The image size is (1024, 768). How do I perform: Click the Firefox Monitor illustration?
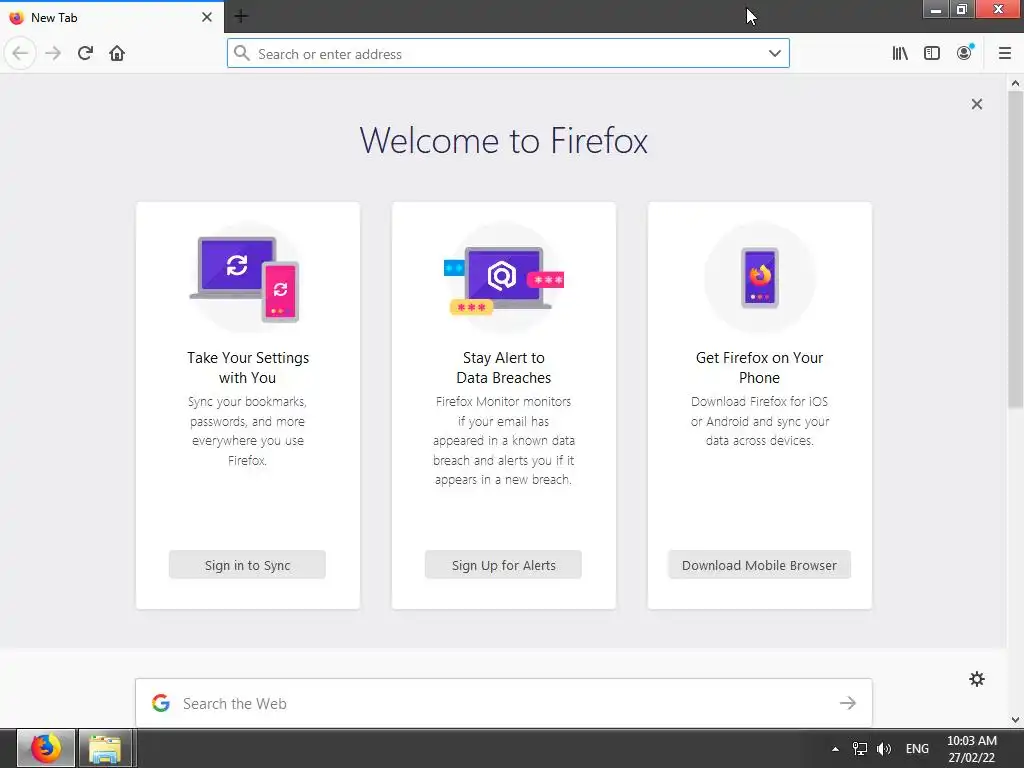click(504, 279)
